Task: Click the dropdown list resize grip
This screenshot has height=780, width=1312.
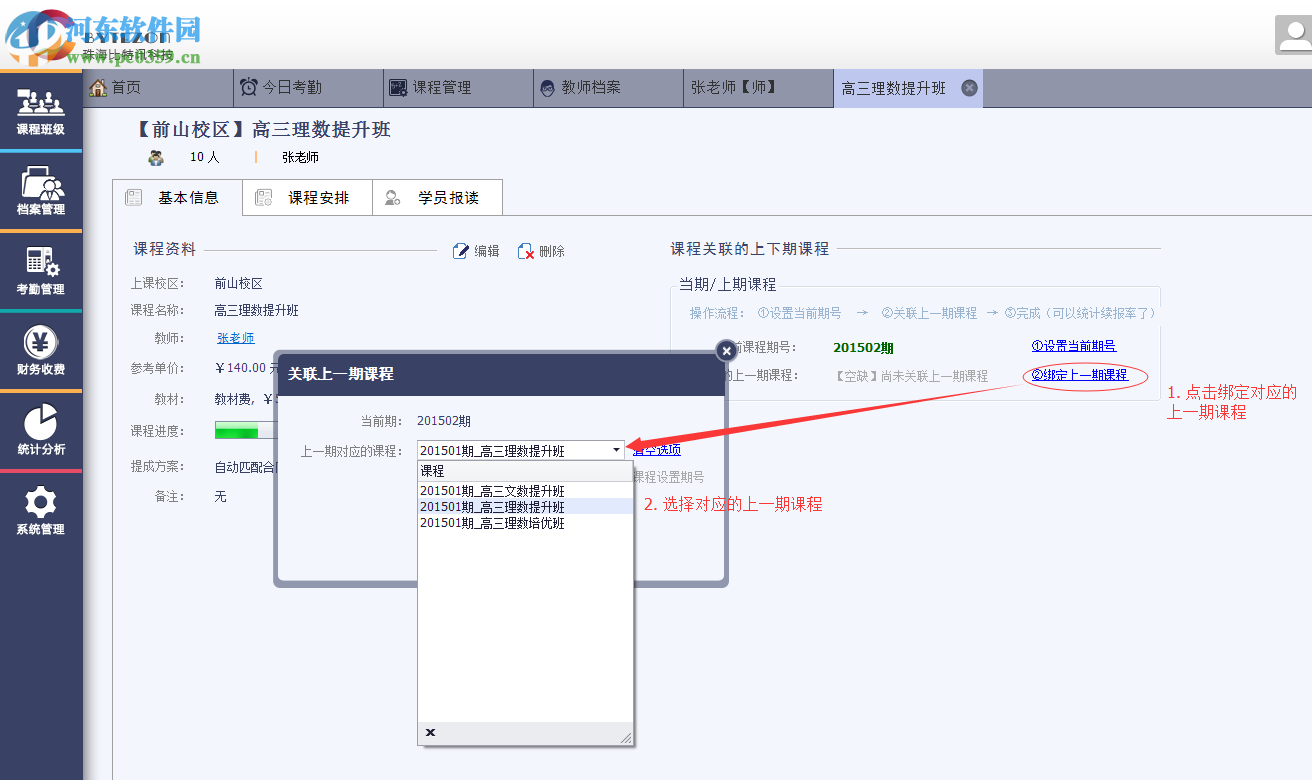Action: tap(626, 738)
